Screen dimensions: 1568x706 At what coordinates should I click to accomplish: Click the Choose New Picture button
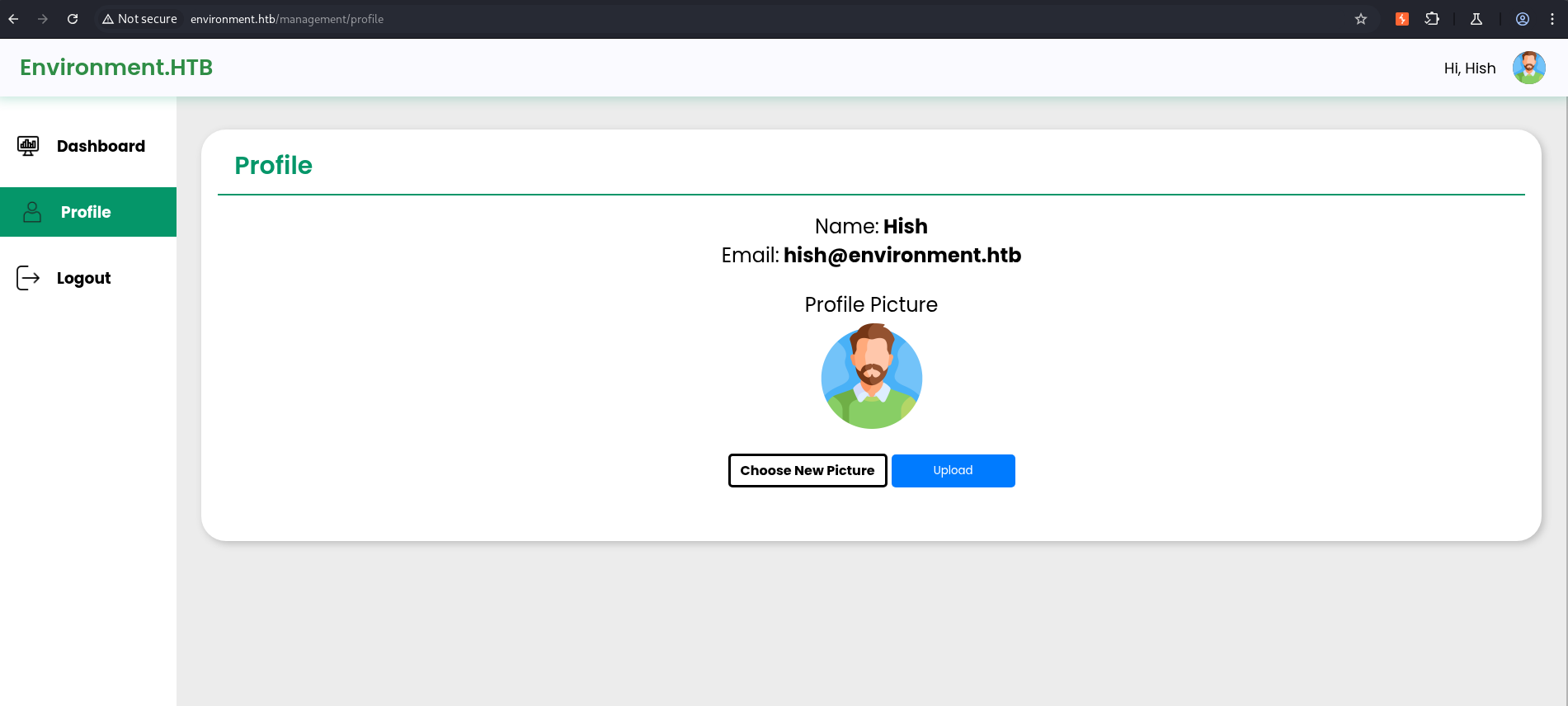(x=808, y=470)
